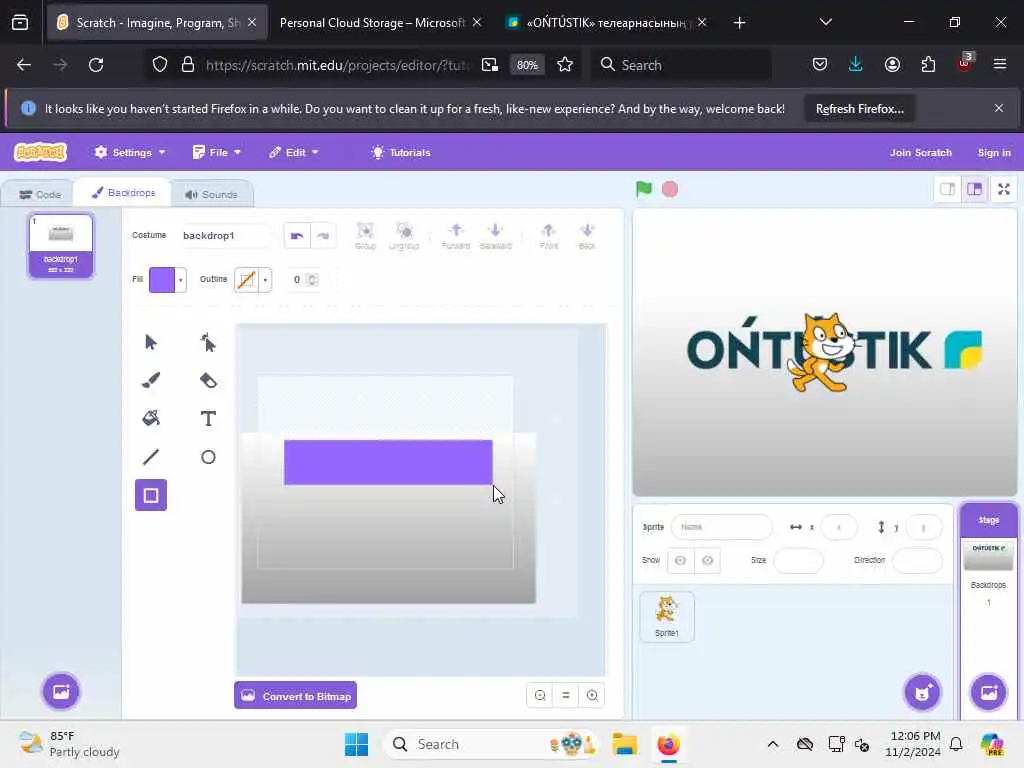Switch to the Sounds tab
1024x768 pixels.
(x=211, y=195)
